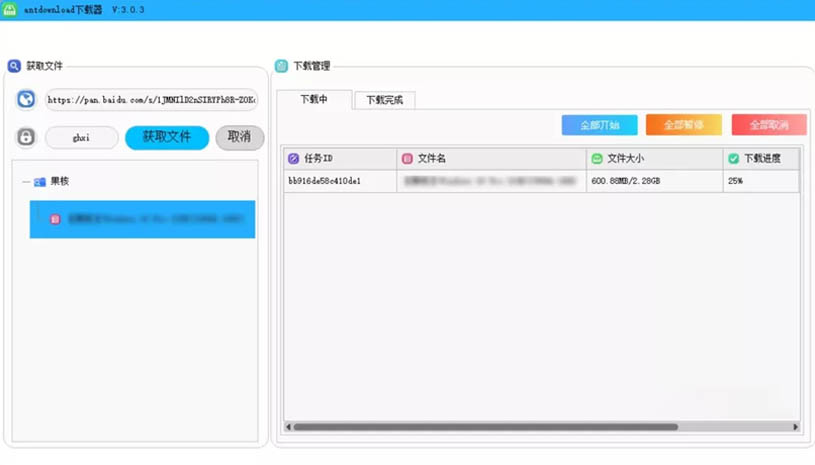Image resolution: width=815 pixels, height=465 pixels.
Task: Click the 下载管理 panel icon
Action: (281, 66)
